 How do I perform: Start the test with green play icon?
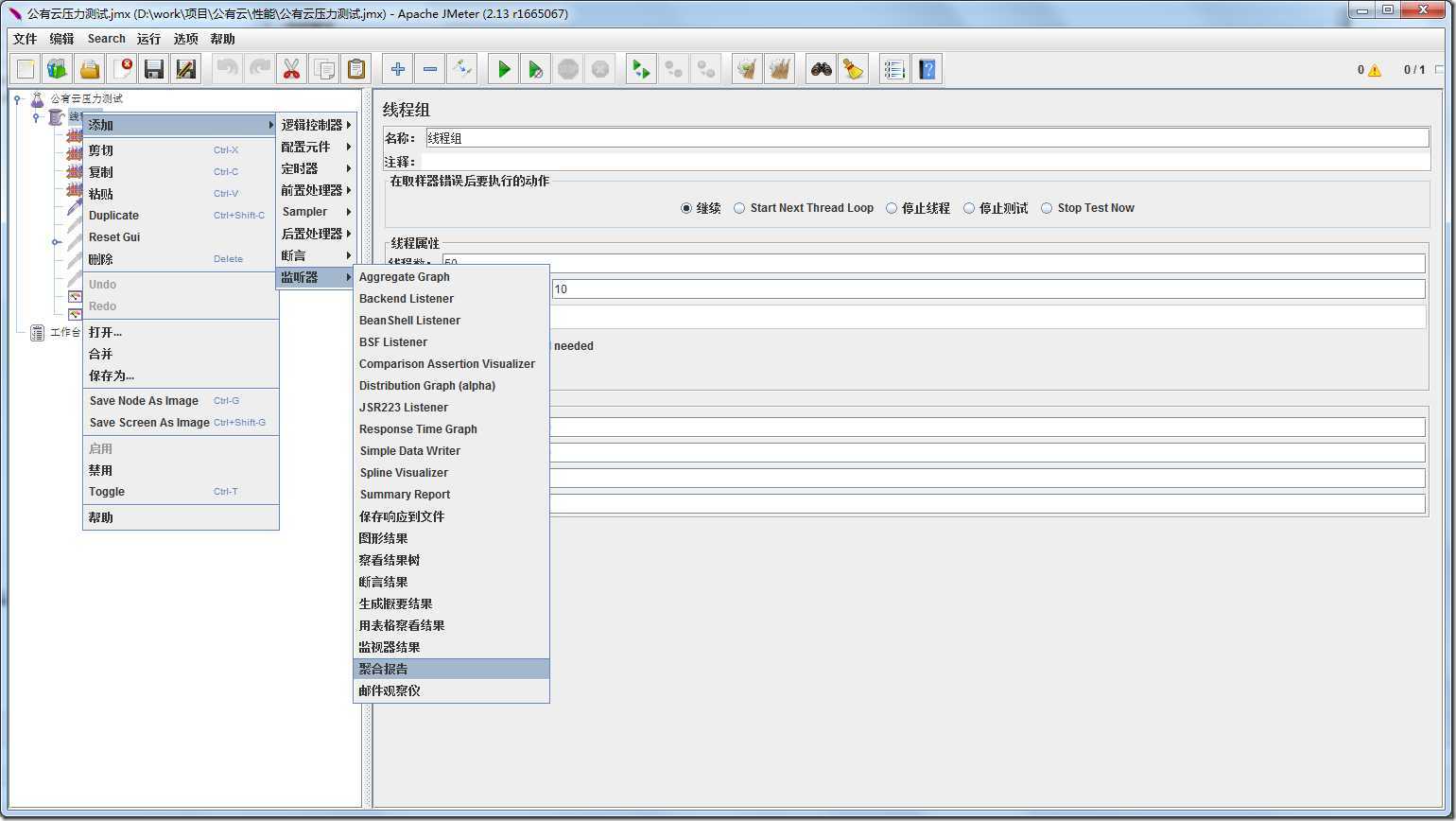pyautogui.click(x=504, y=69)
